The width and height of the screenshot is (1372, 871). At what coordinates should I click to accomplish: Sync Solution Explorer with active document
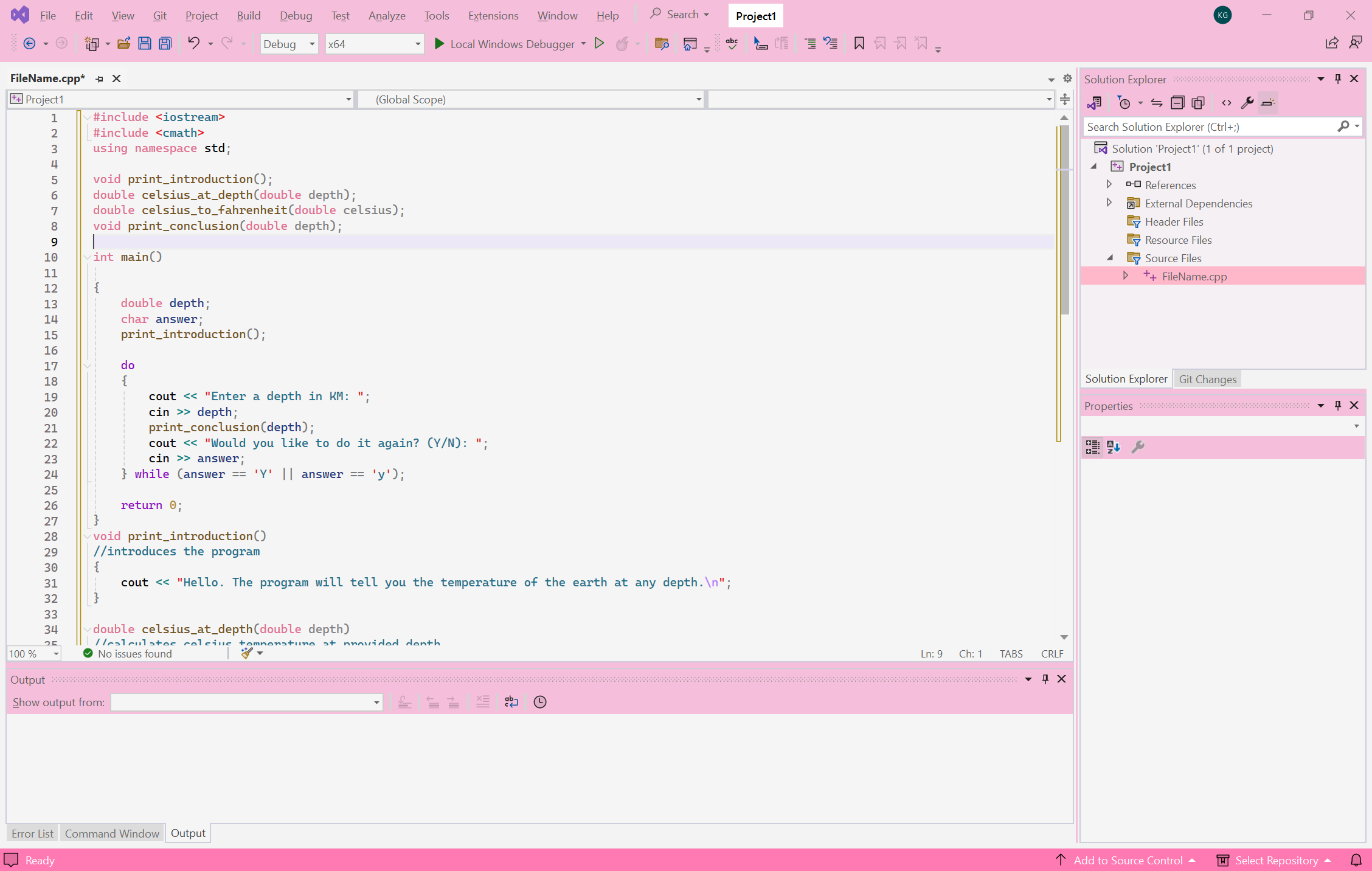point(1157,103)
